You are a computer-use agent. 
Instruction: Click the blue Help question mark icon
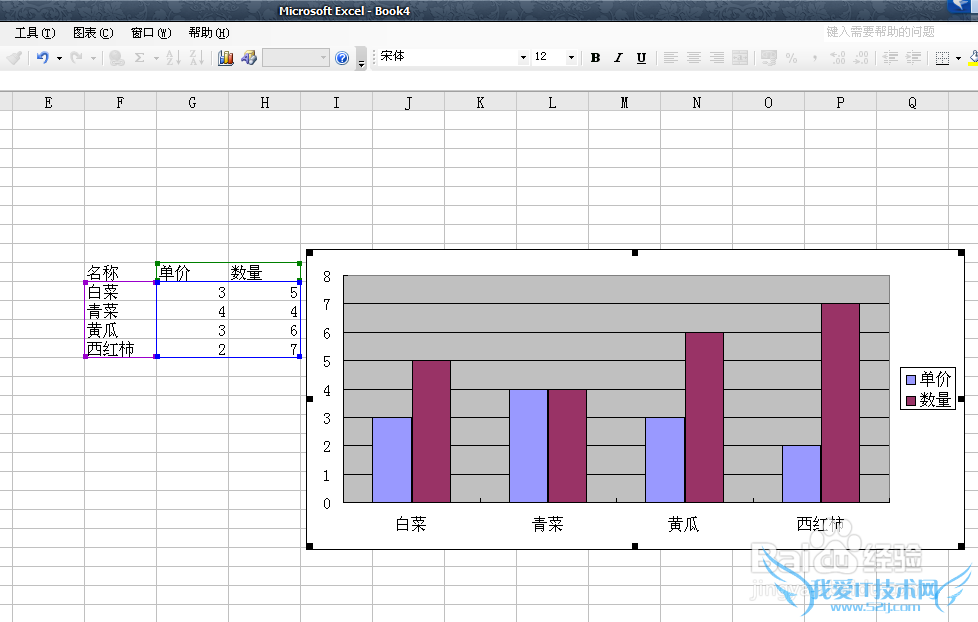click(x=342, y=58)
